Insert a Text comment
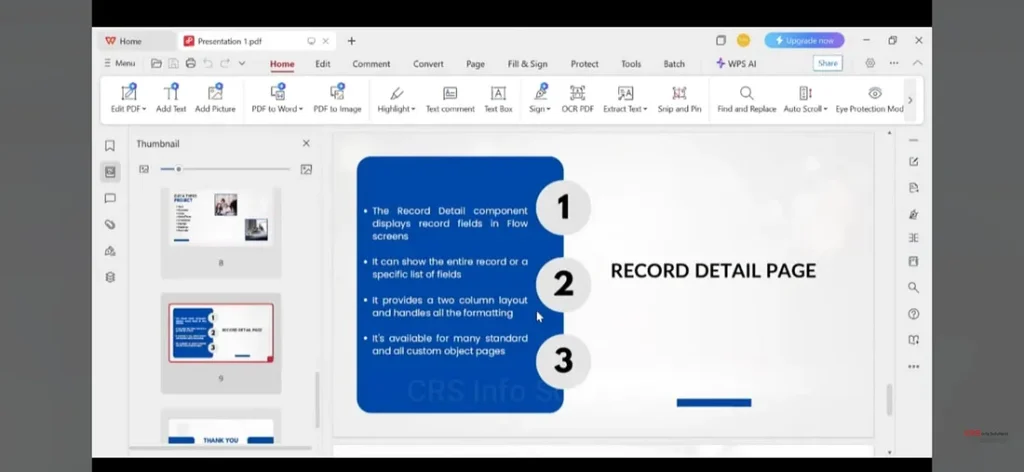 pyautogui.click(x=450, y=98)
